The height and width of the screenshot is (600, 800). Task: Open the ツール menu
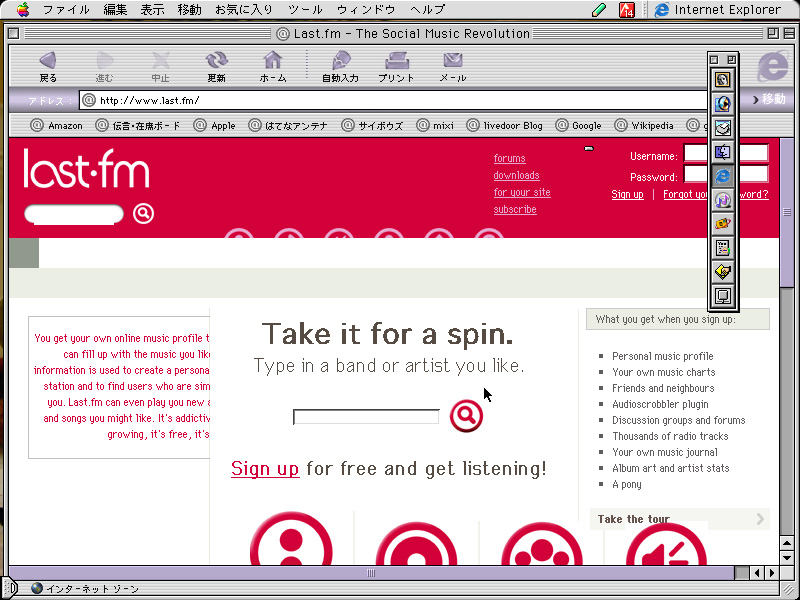click(x=305, y=10)
